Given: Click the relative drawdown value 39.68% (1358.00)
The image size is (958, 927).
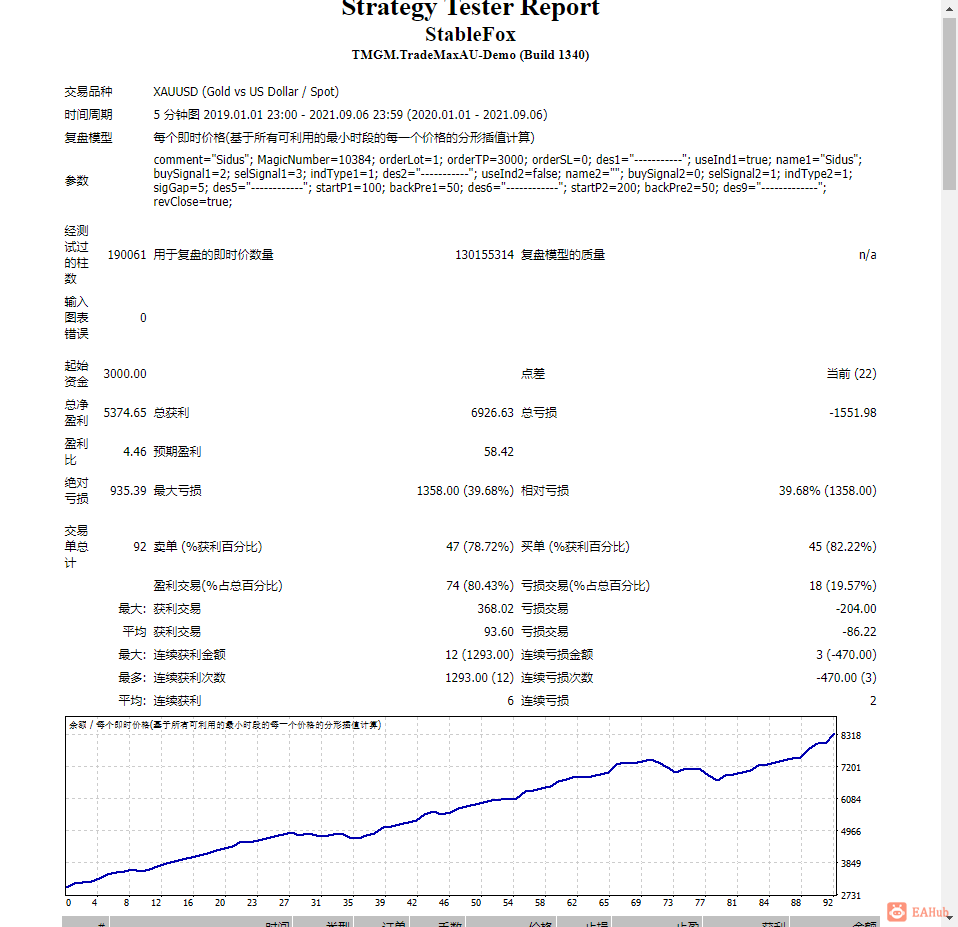Looking at the screenshot, I should click(x=827, y=491).
